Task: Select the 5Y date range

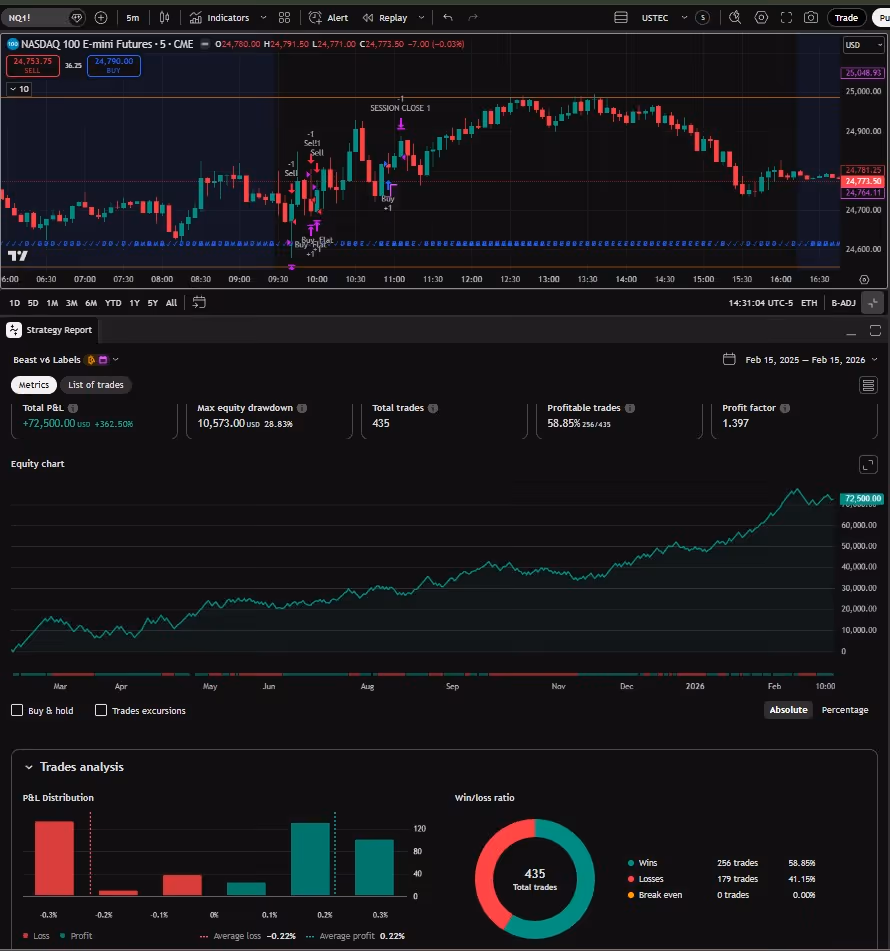Action: (x=153, y=303)
